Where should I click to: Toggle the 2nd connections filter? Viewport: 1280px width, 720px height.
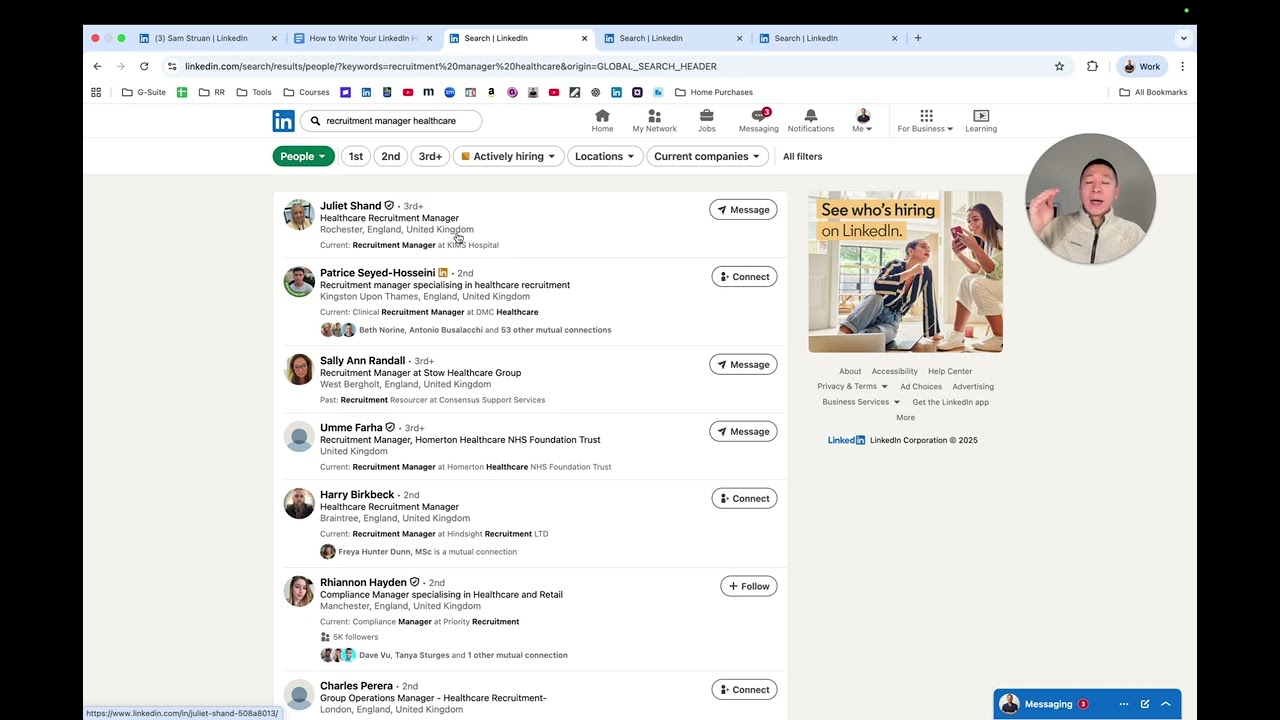click(x=391, y=156)
